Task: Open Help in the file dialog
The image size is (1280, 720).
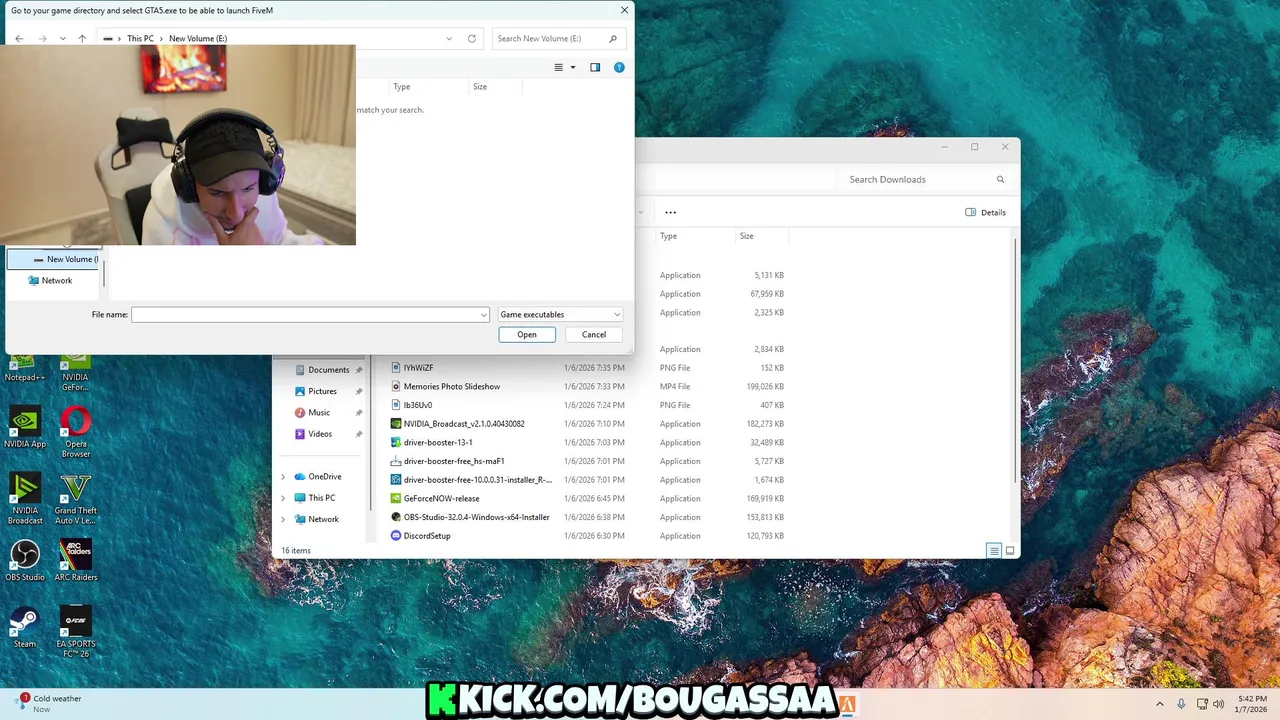Action: click(x=619, y=67)
